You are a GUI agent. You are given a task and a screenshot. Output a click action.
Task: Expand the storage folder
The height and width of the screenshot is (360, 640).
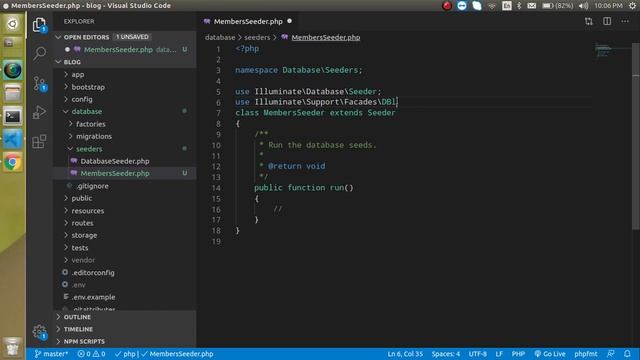pos(84,235)
